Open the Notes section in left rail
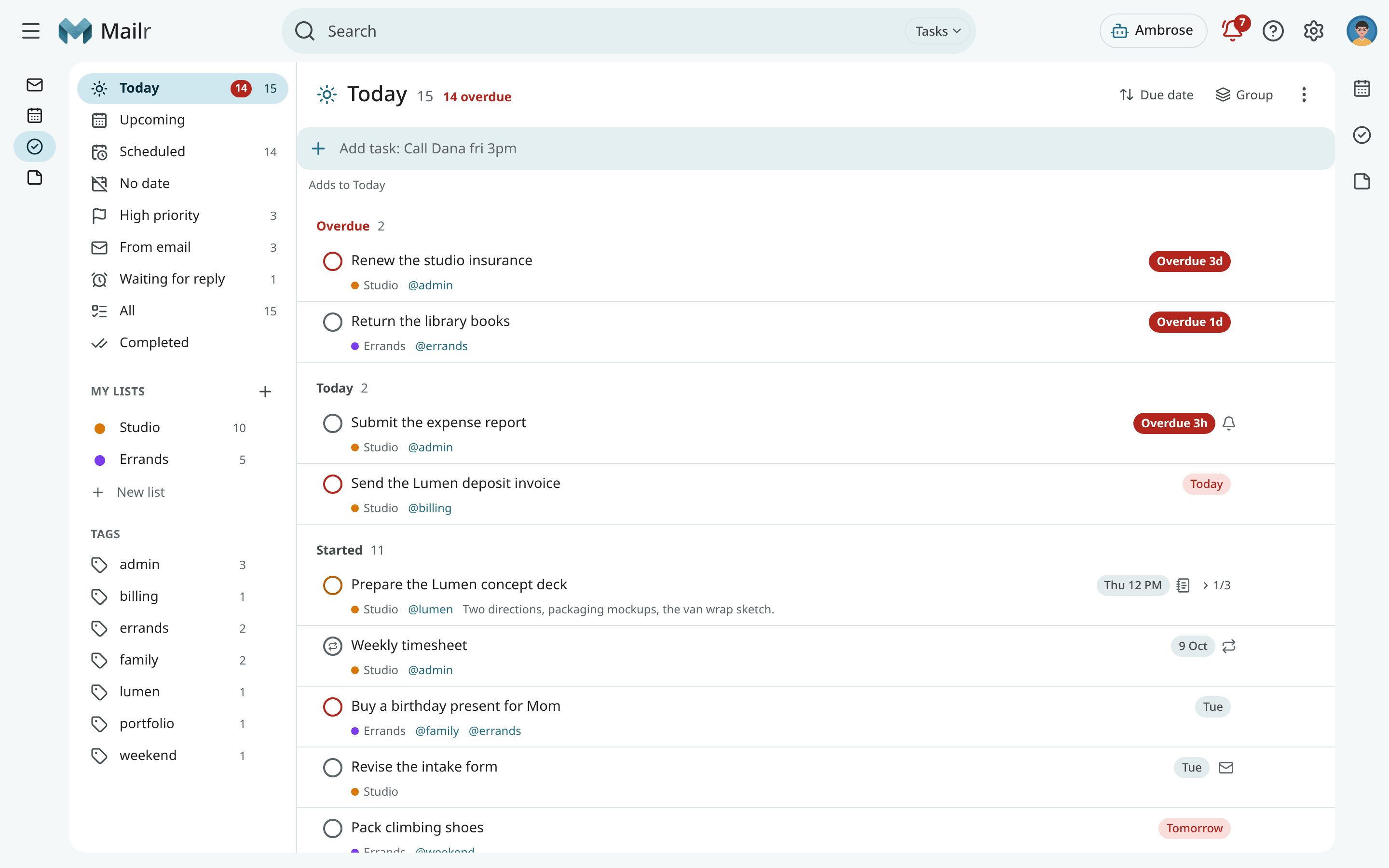This screenshot has width=1389, height=868. pos(34,177)
